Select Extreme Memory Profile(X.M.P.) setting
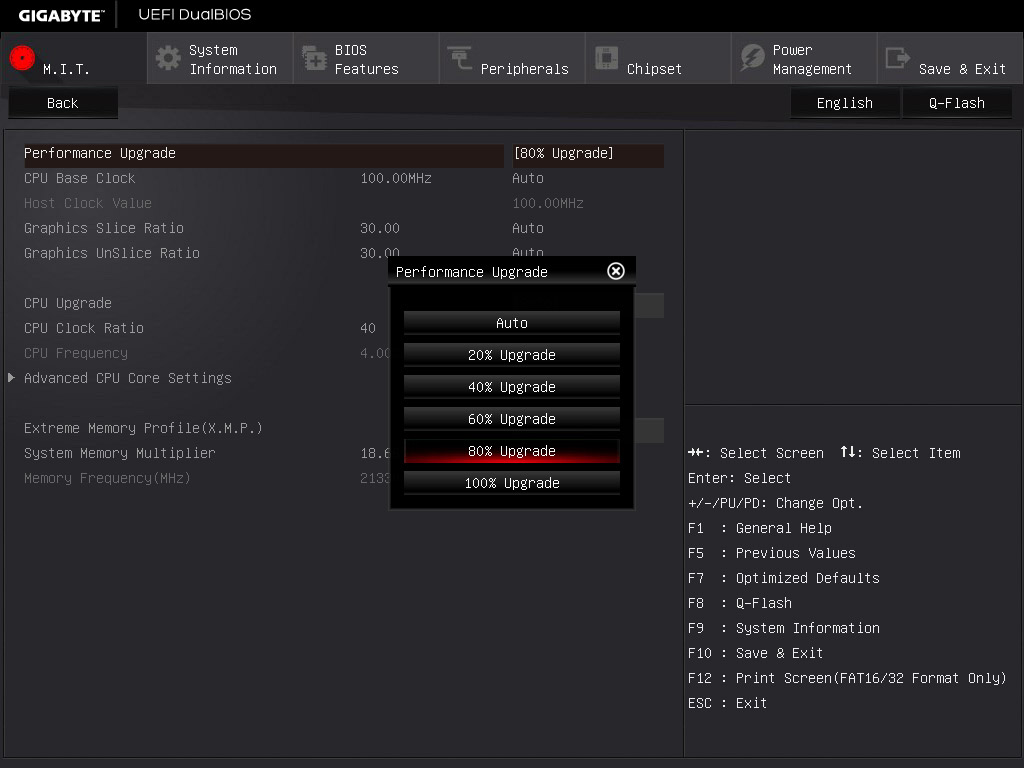This screenshot has width=1024, height=768. tap(143, 428)
